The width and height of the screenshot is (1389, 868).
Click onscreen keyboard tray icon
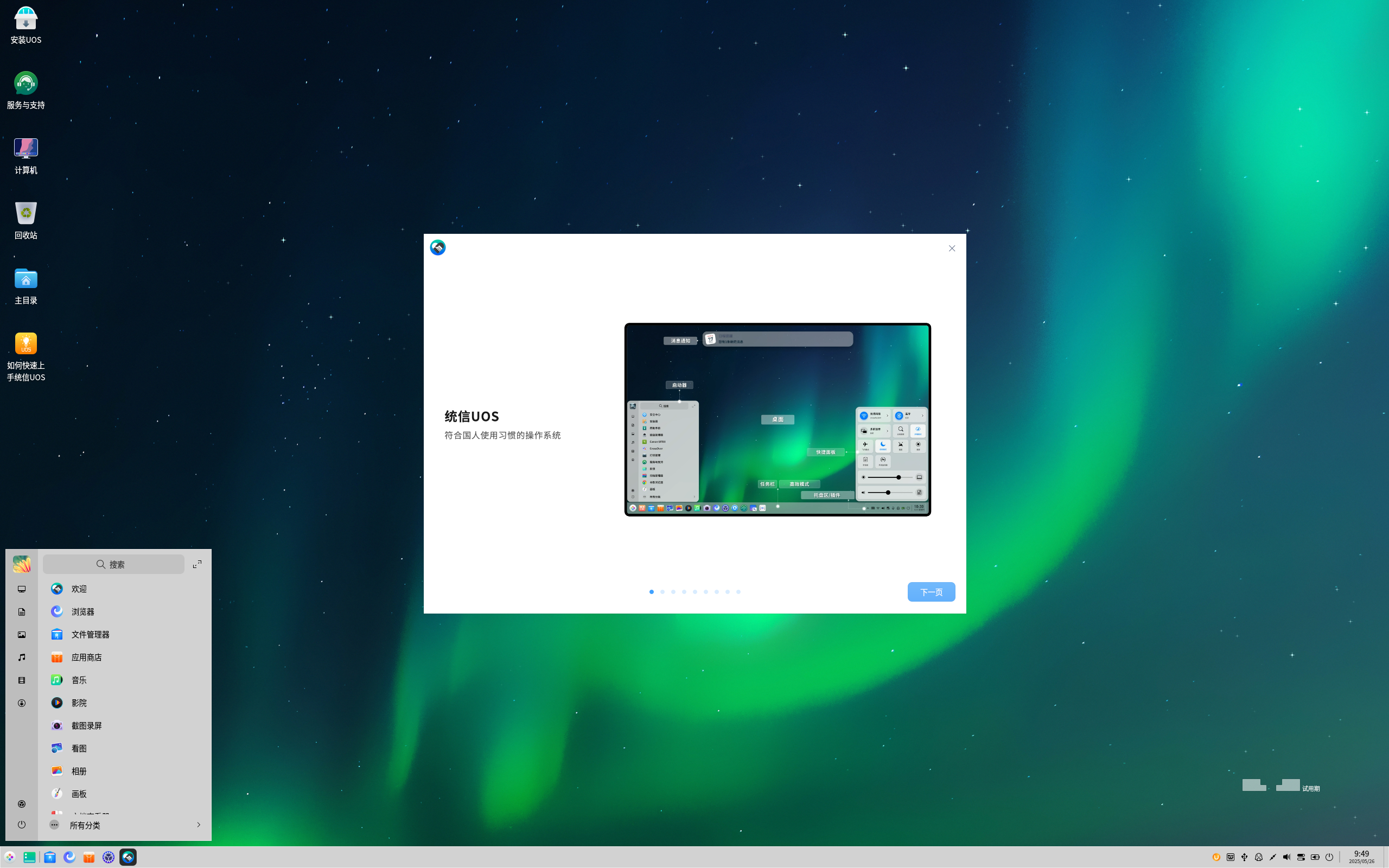click(x=1231, y=857)
